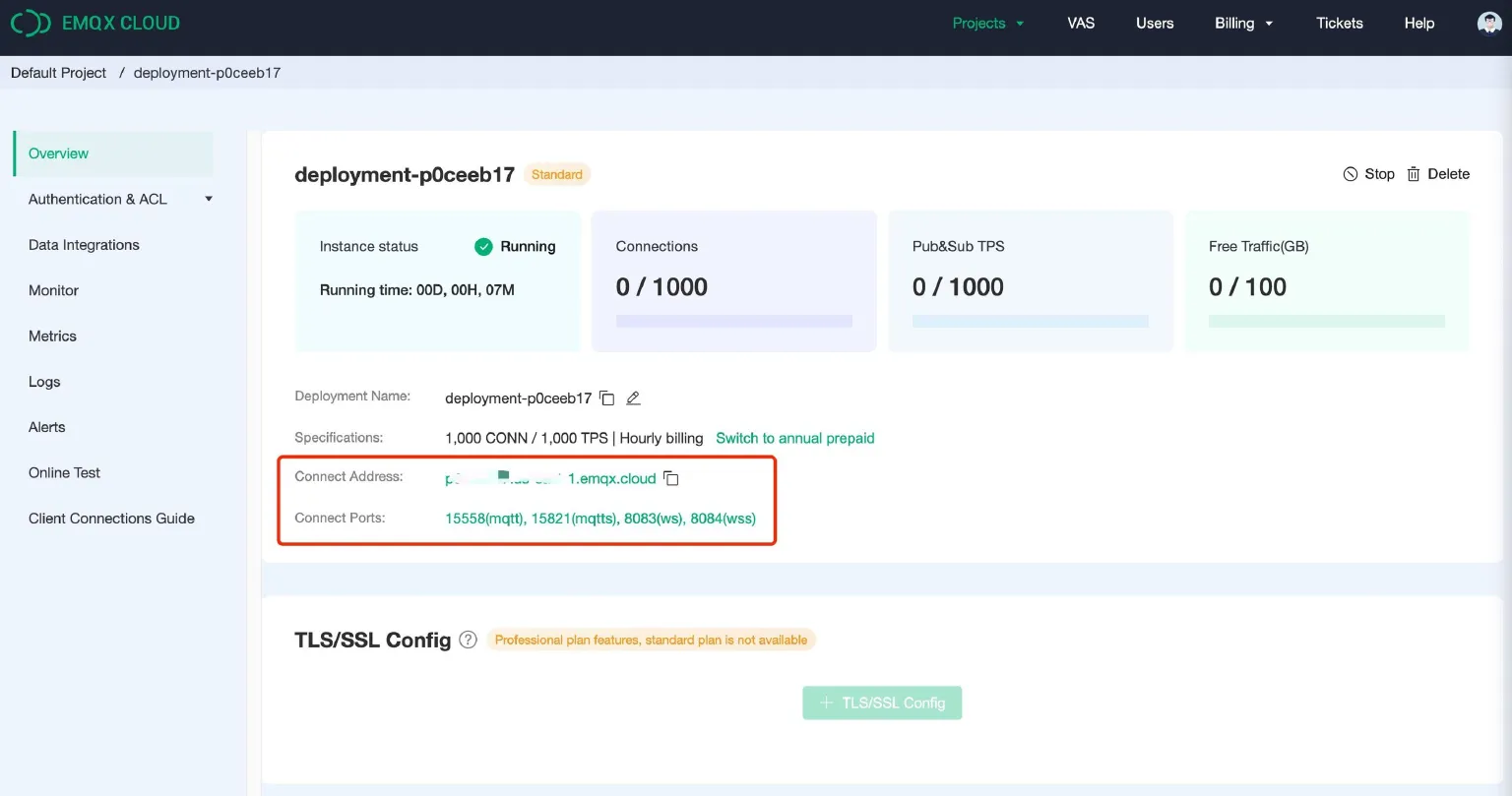This screenshot has height=796, width=1512.
Task: Click the TLS/SSL Config button
Action: pos(881,703)
